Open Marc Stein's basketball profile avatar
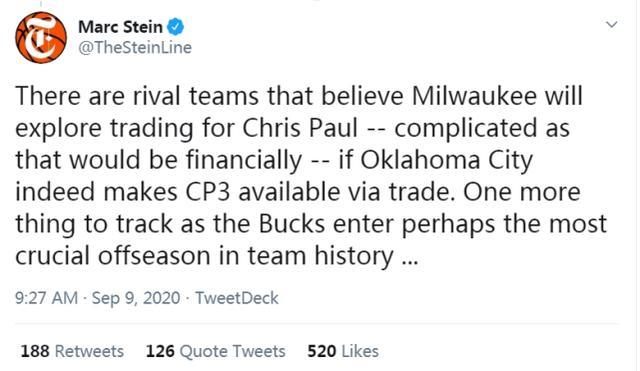Viewport: 640px width, 371px height. coord(41,37)
